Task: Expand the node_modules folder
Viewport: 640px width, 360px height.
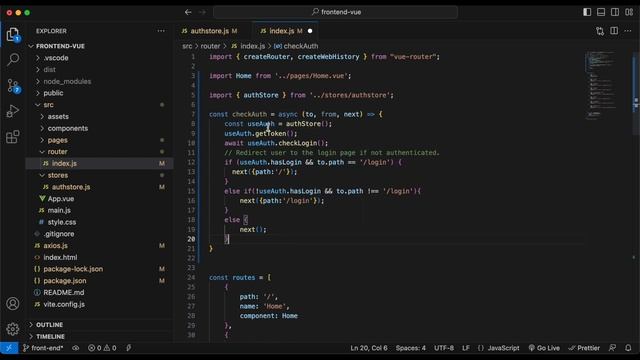Action: pyautogui.click(x=67, y=82)
